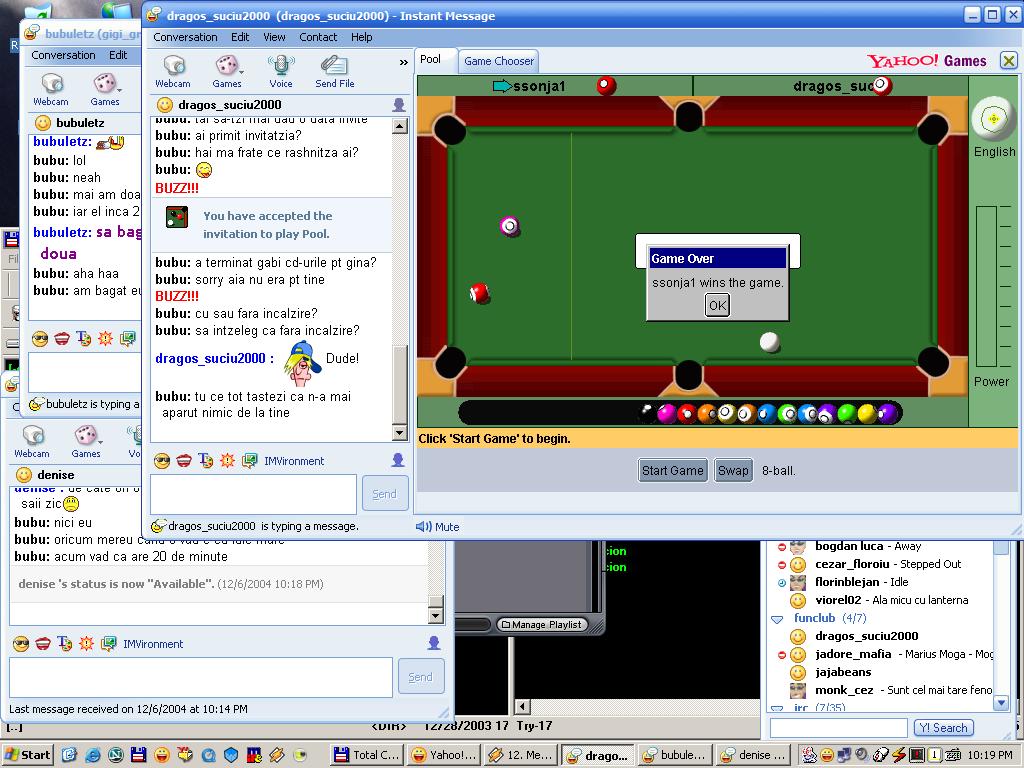Open the Help menu
This screenshot has width=1024, height=768.
[x=362, y=37]
